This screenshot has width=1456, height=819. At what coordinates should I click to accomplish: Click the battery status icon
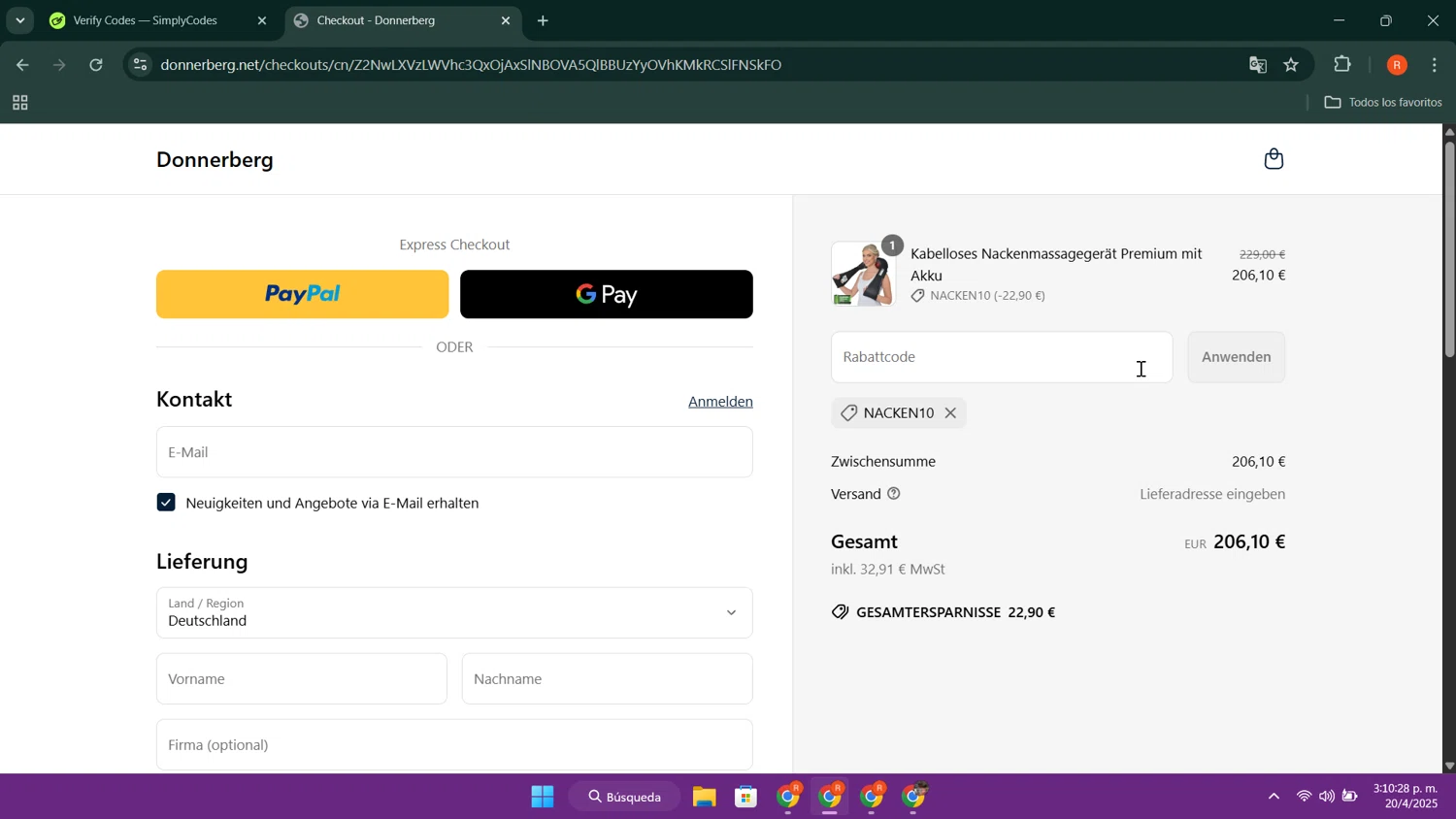(1350, 797)
